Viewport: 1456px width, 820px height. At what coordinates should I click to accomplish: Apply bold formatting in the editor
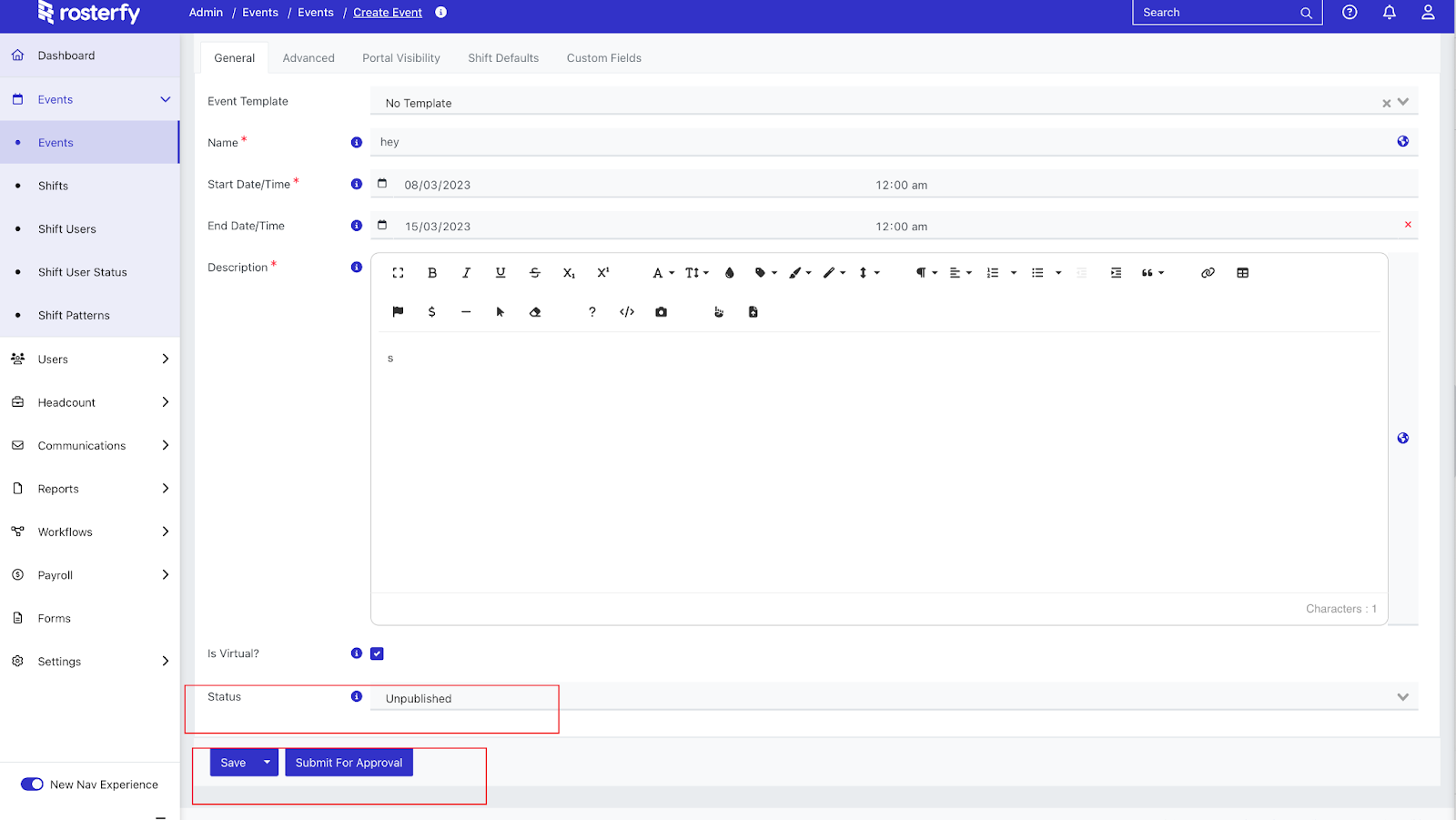coord(432,273)
